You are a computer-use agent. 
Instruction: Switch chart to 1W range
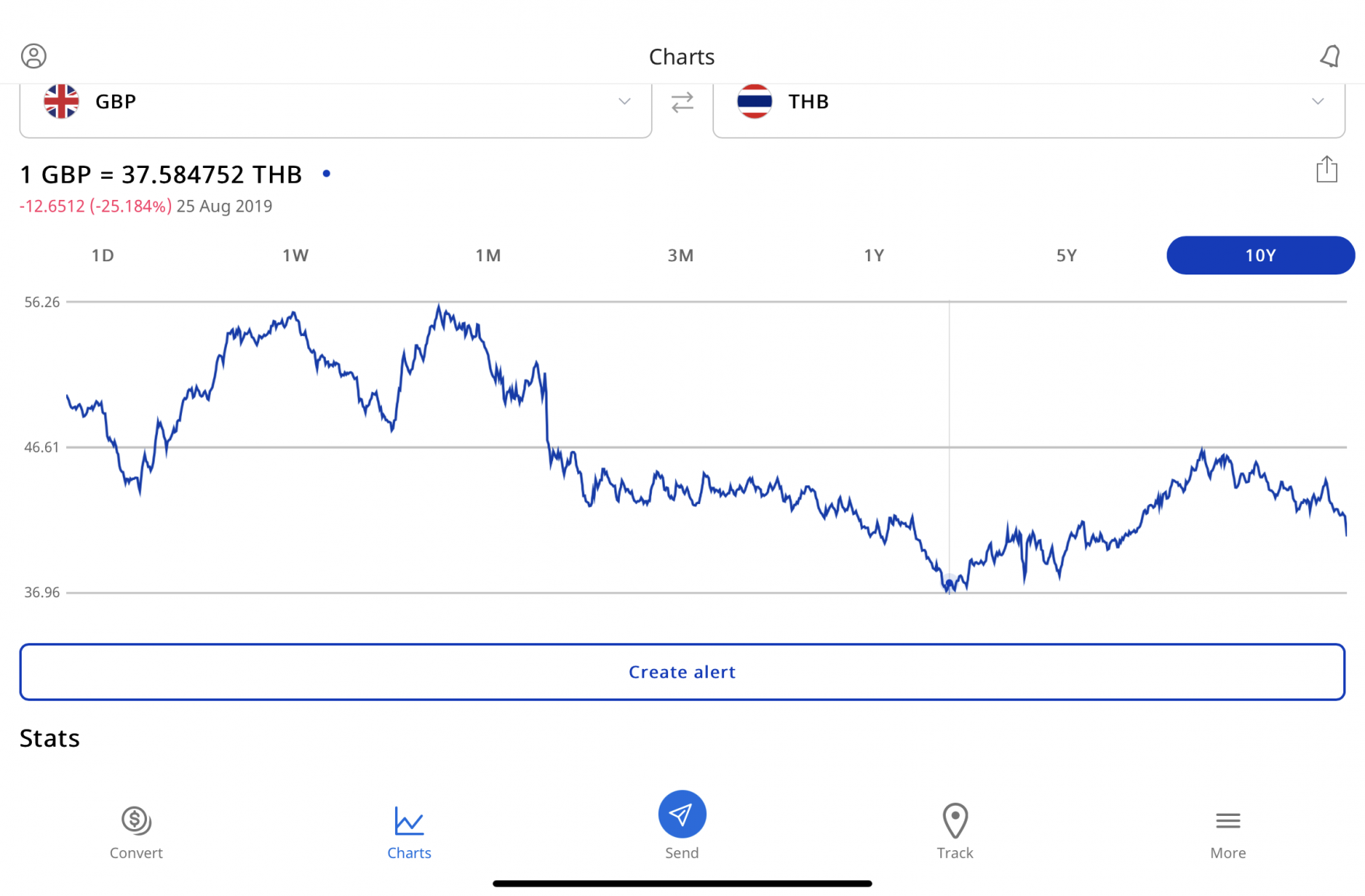(296, 255)
